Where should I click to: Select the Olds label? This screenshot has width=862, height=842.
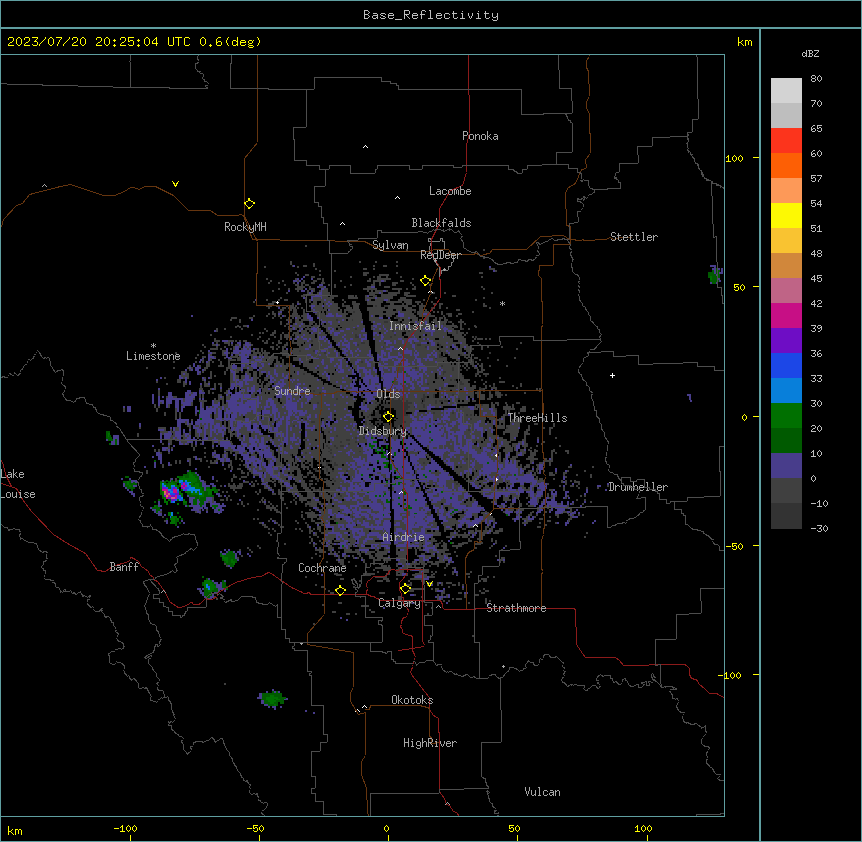click(388, 394)
